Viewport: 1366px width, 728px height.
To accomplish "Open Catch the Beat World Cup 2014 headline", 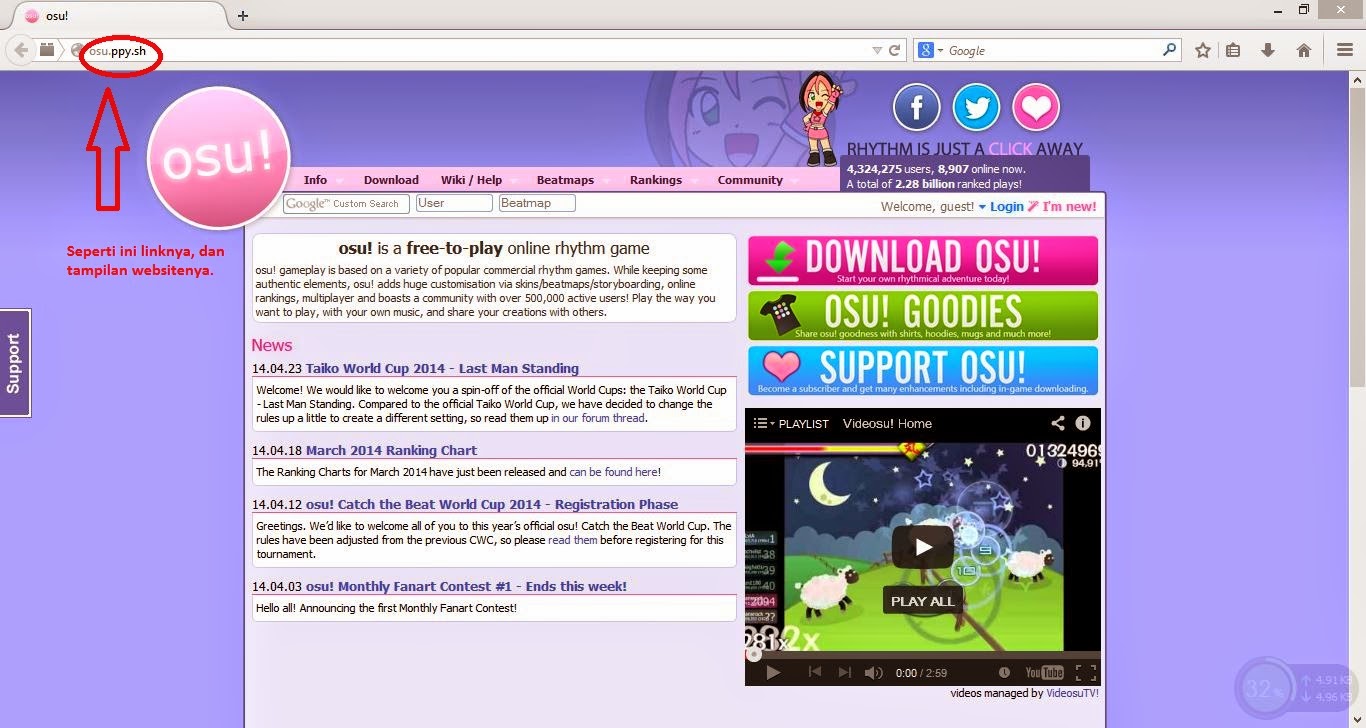I will pos(492,504).
